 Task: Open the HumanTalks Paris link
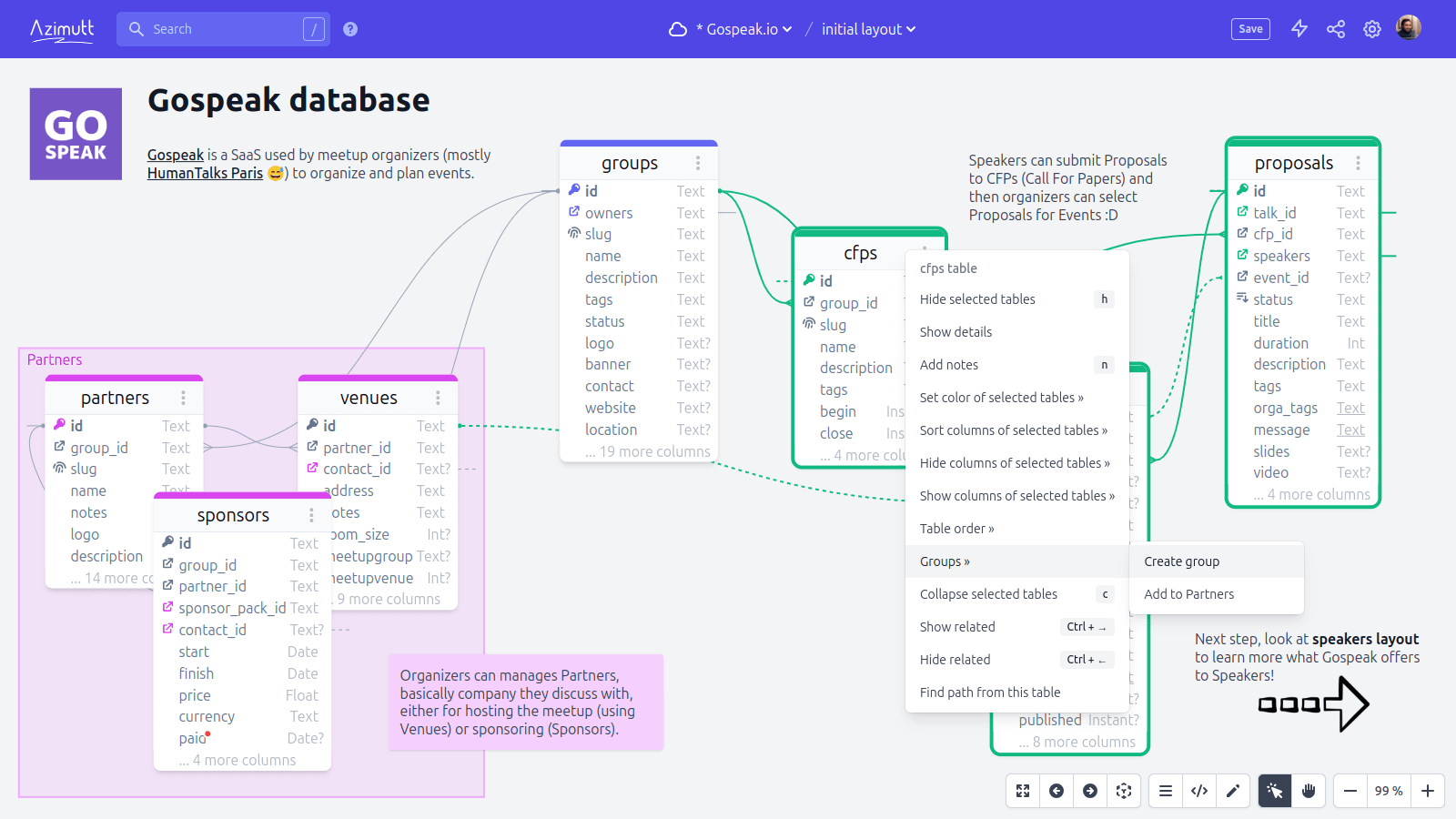[x=205, y=173]
